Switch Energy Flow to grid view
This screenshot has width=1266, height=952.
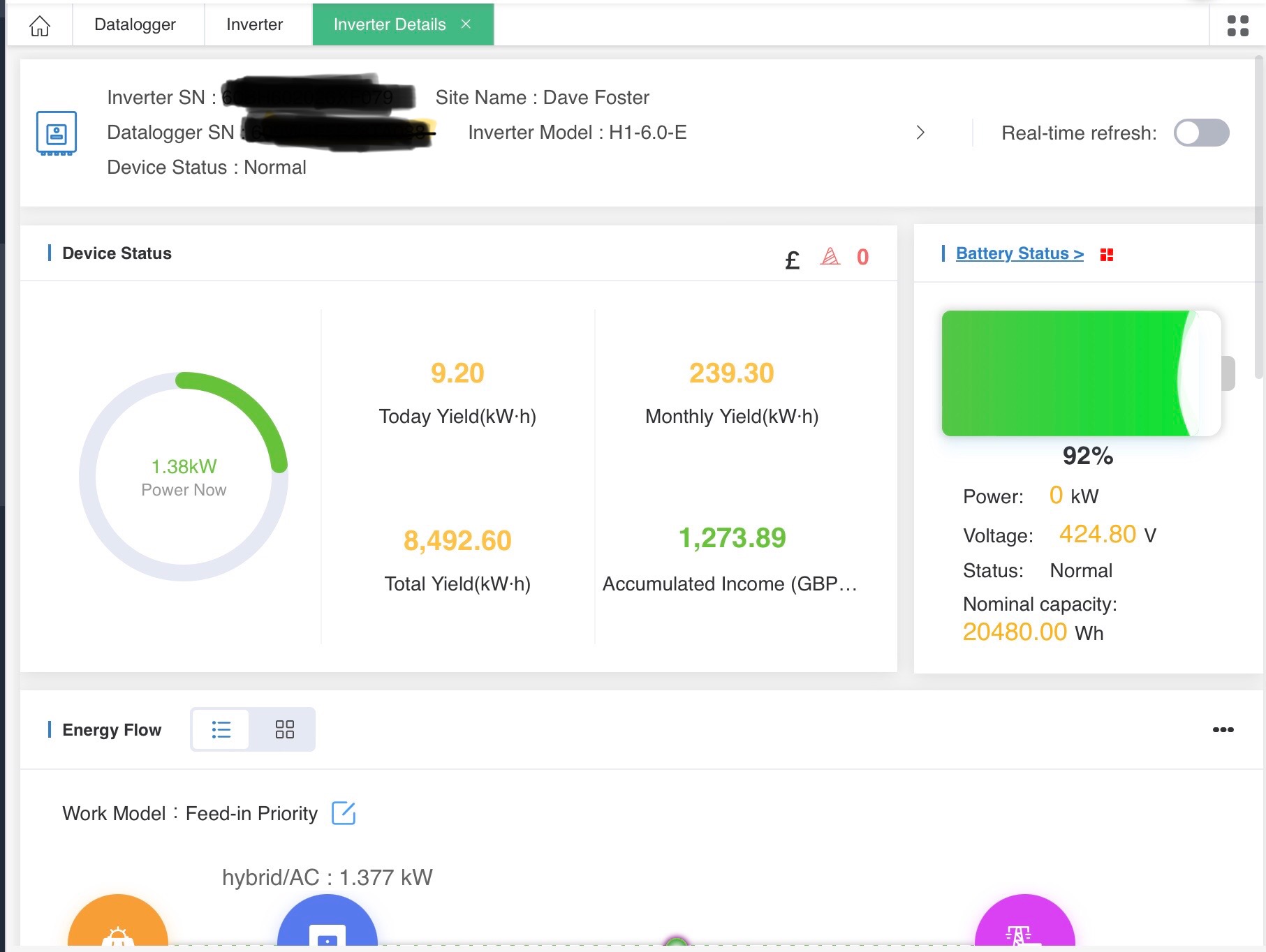[x=284, y=729]
